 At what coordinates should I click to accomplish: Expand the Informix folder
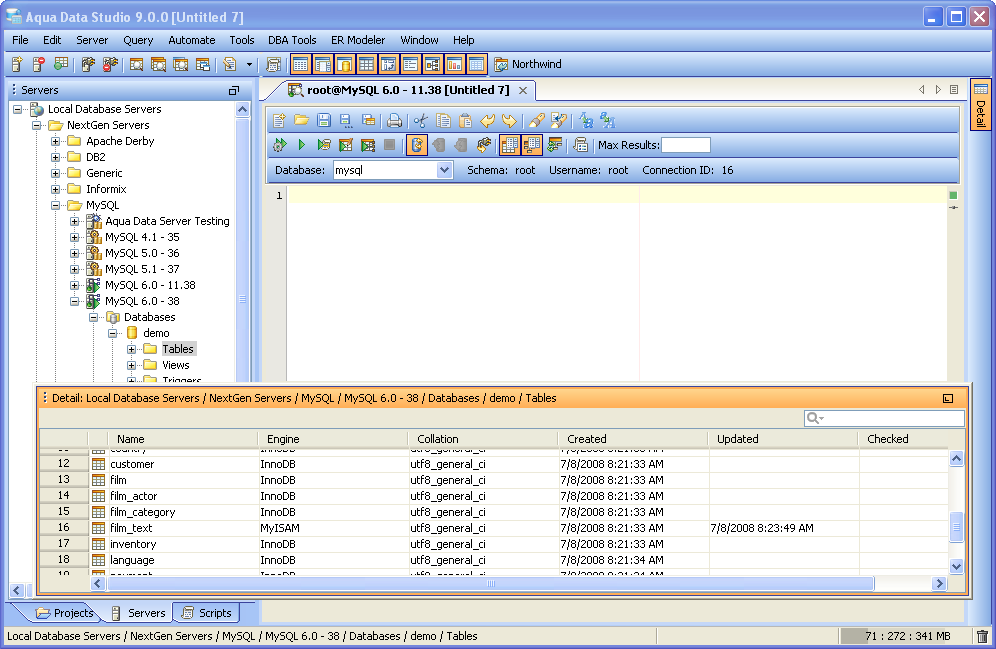point(56,189)
